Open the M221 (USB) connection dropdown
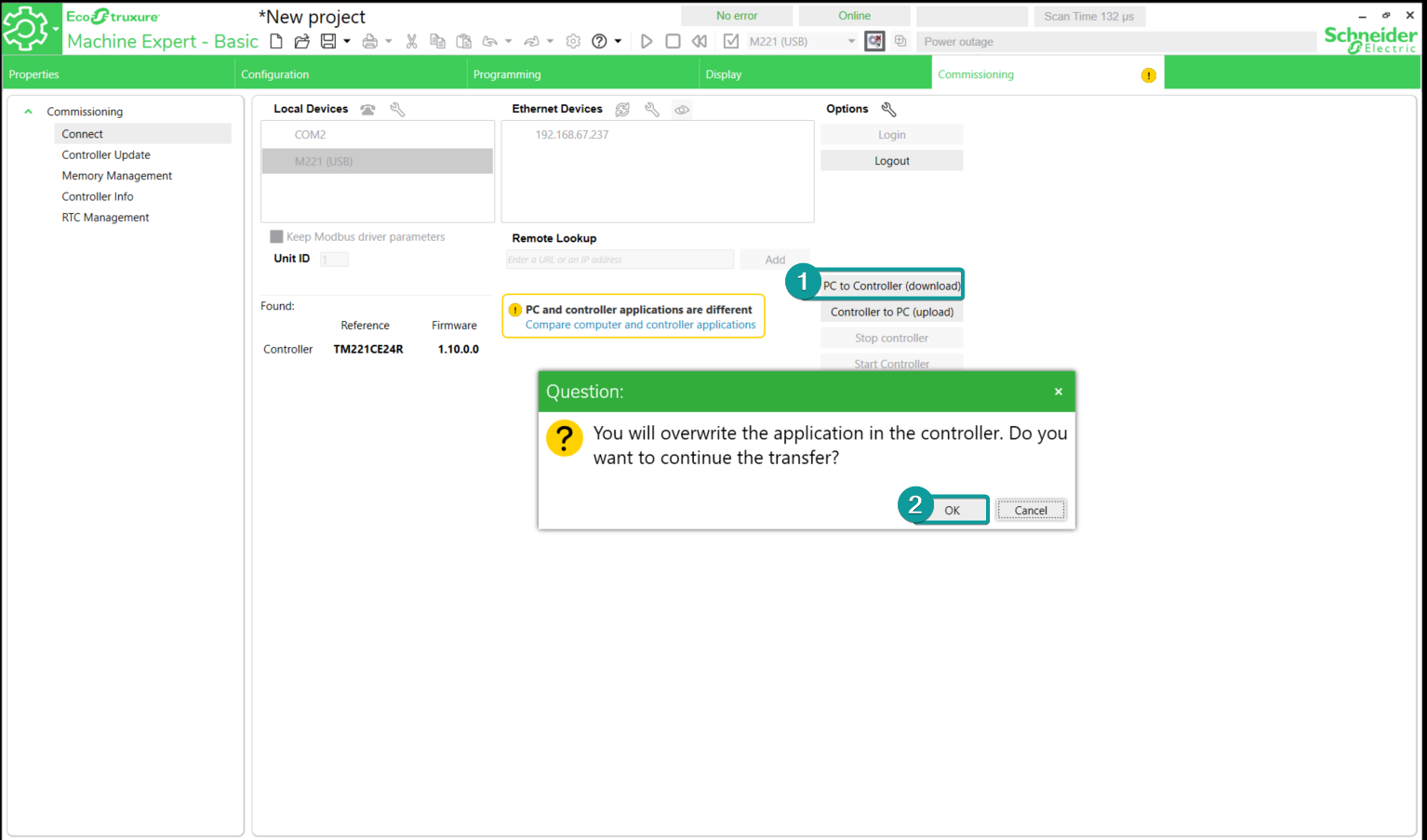The height and width of the screenshot is (840, 1427). [x=850, y=42]
